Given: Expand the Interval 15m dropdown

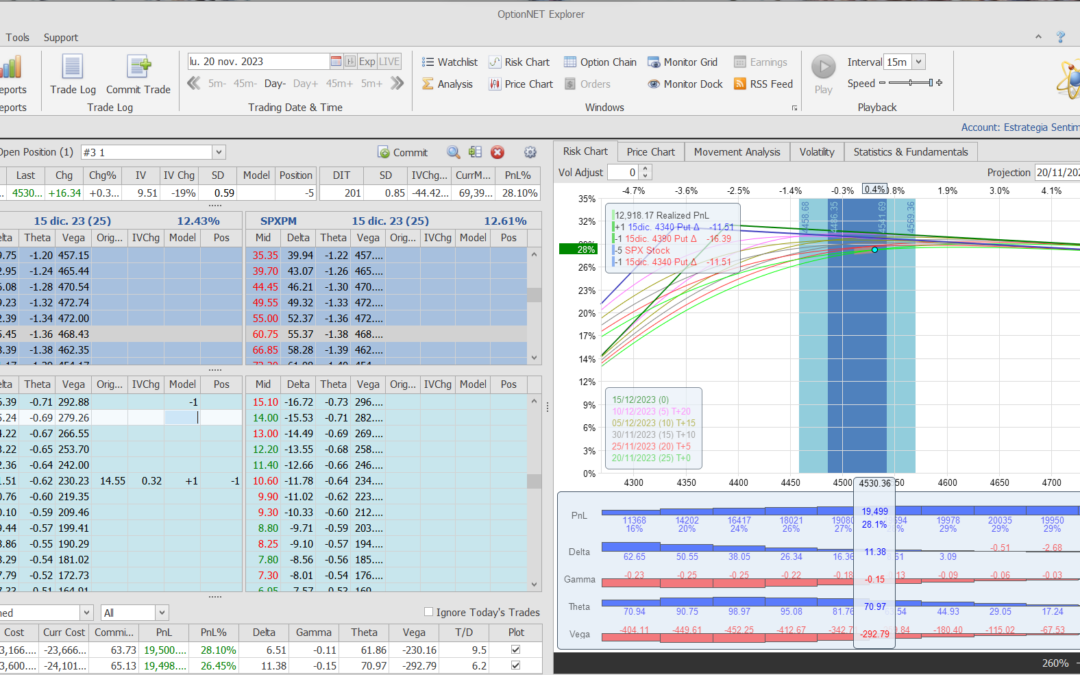Looking at the screenshot, I should [919, 62].
